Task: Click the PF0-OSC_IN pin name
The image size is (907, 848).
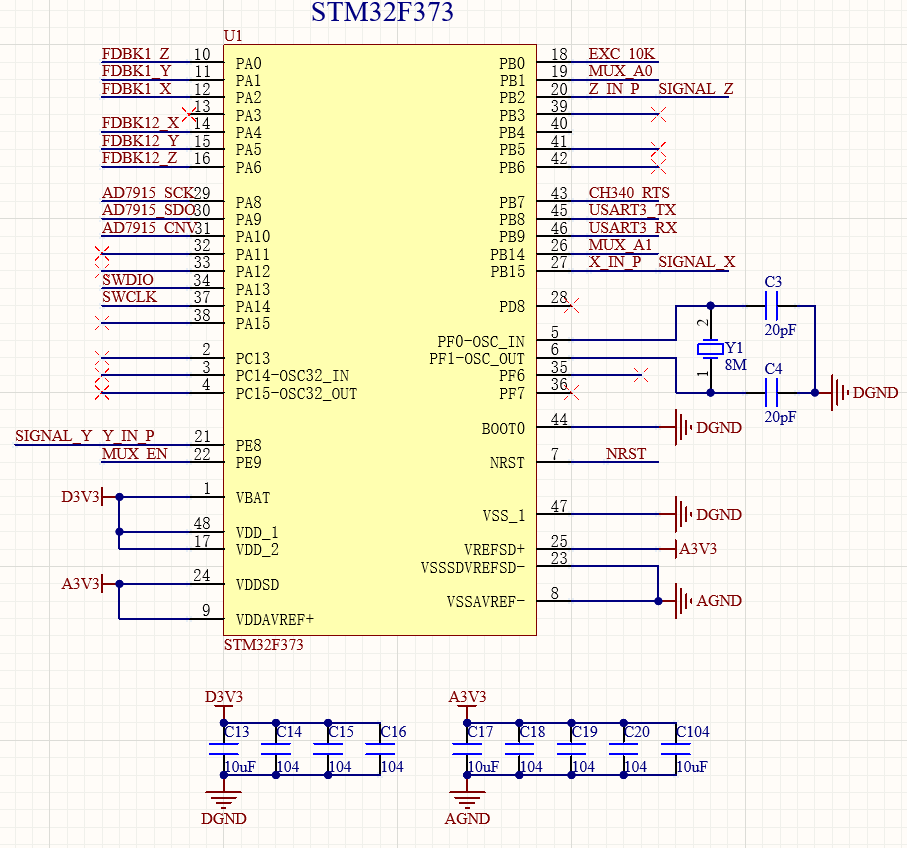Action: click(481, 341)
